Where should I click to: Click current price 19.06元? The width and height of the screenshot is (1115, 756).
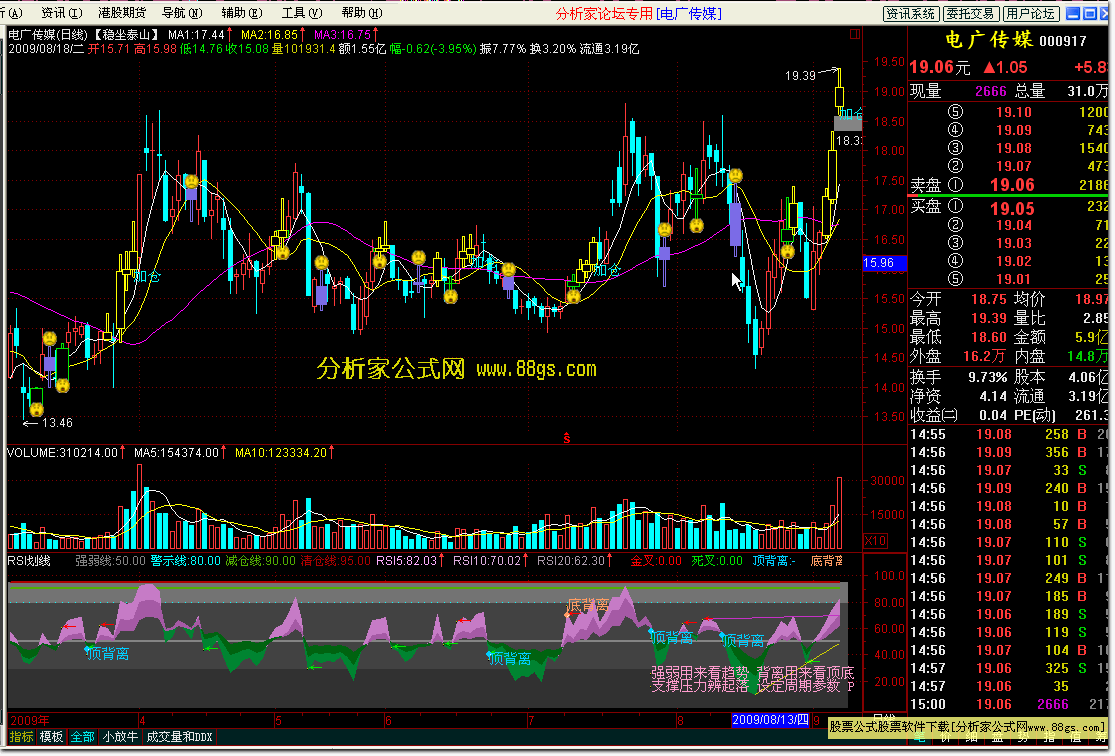point(940,68)
